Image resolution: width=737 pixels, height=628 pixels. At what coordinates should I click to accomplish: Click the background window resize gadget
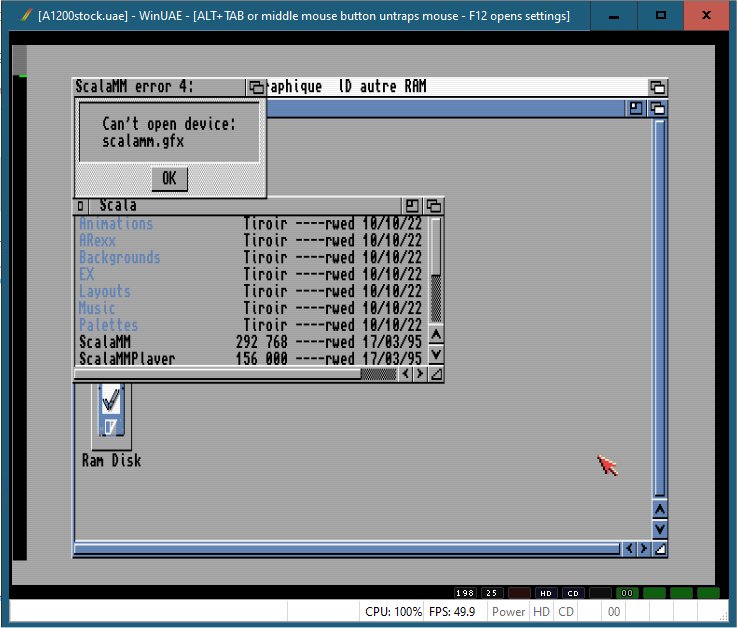tap(659, 549)
